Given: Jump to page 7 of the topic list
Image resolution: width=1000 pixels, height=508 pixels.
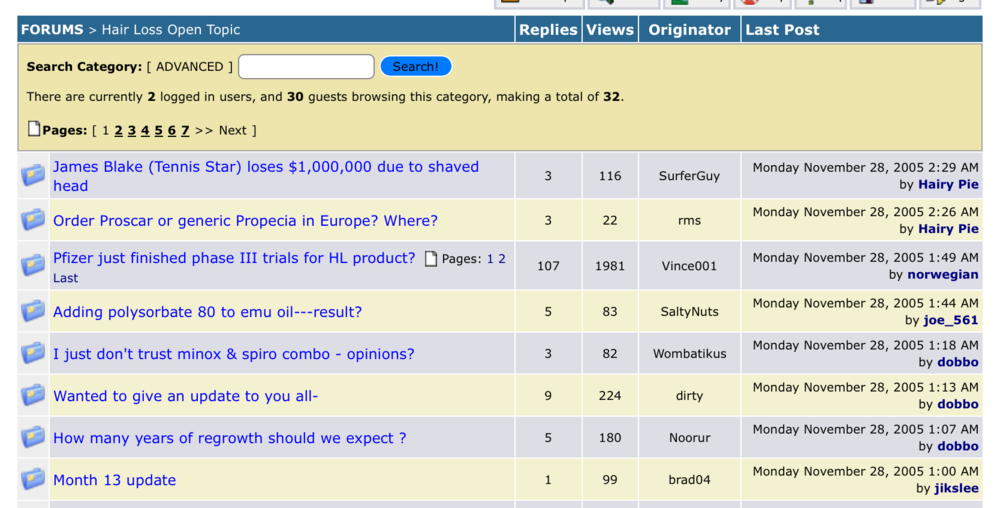Looking at the screenshot, I should pyautogui.click(x=185, y=130).
